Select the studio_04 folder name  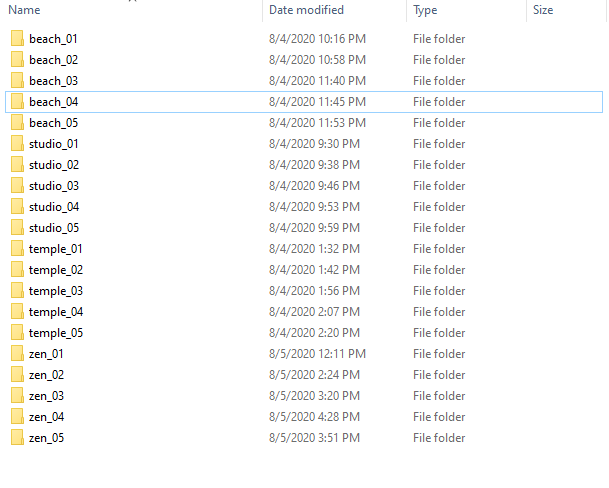tap(54, 207)
